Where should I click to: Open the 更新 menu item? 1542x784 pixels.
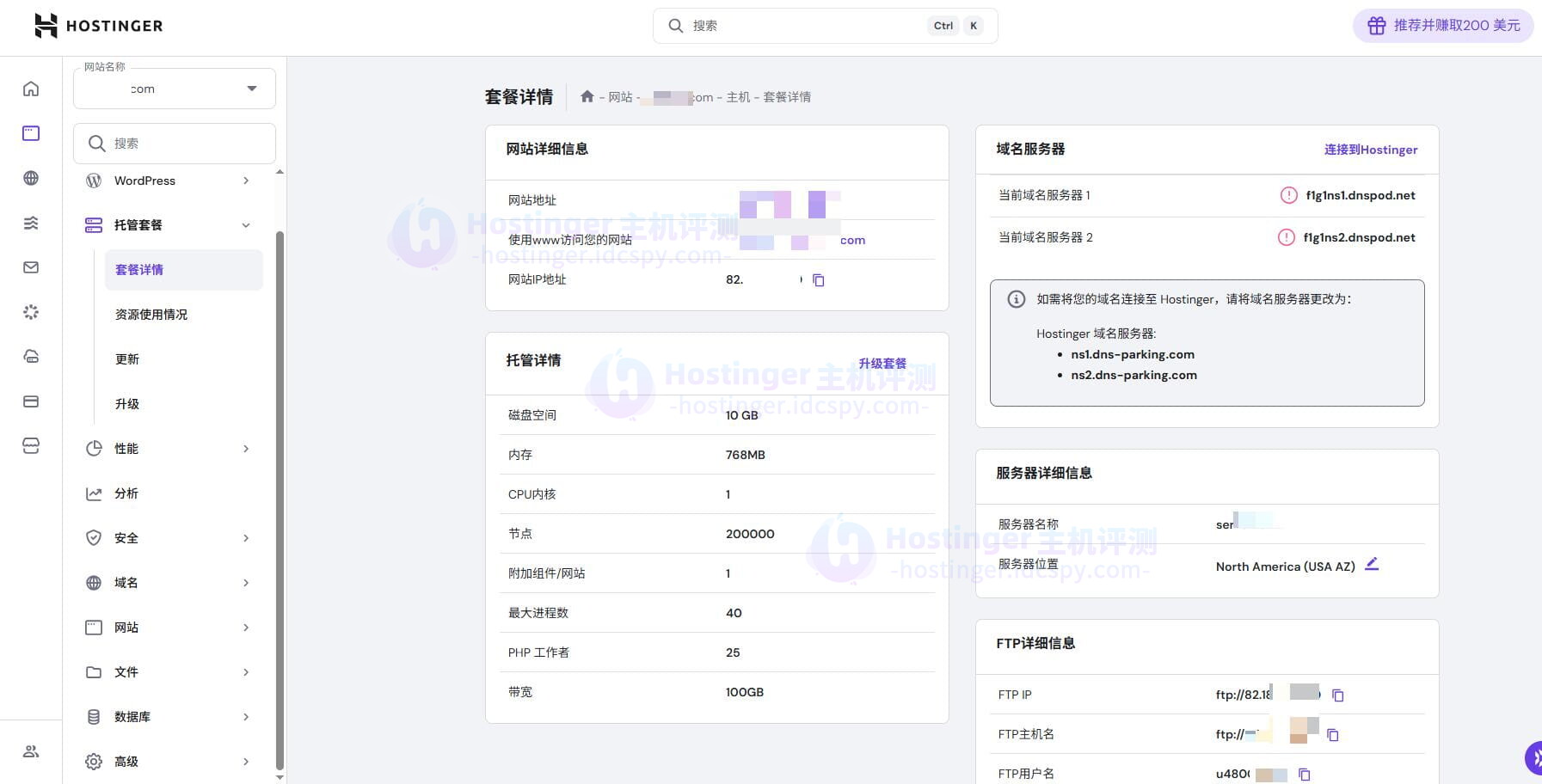click(127, 358)
